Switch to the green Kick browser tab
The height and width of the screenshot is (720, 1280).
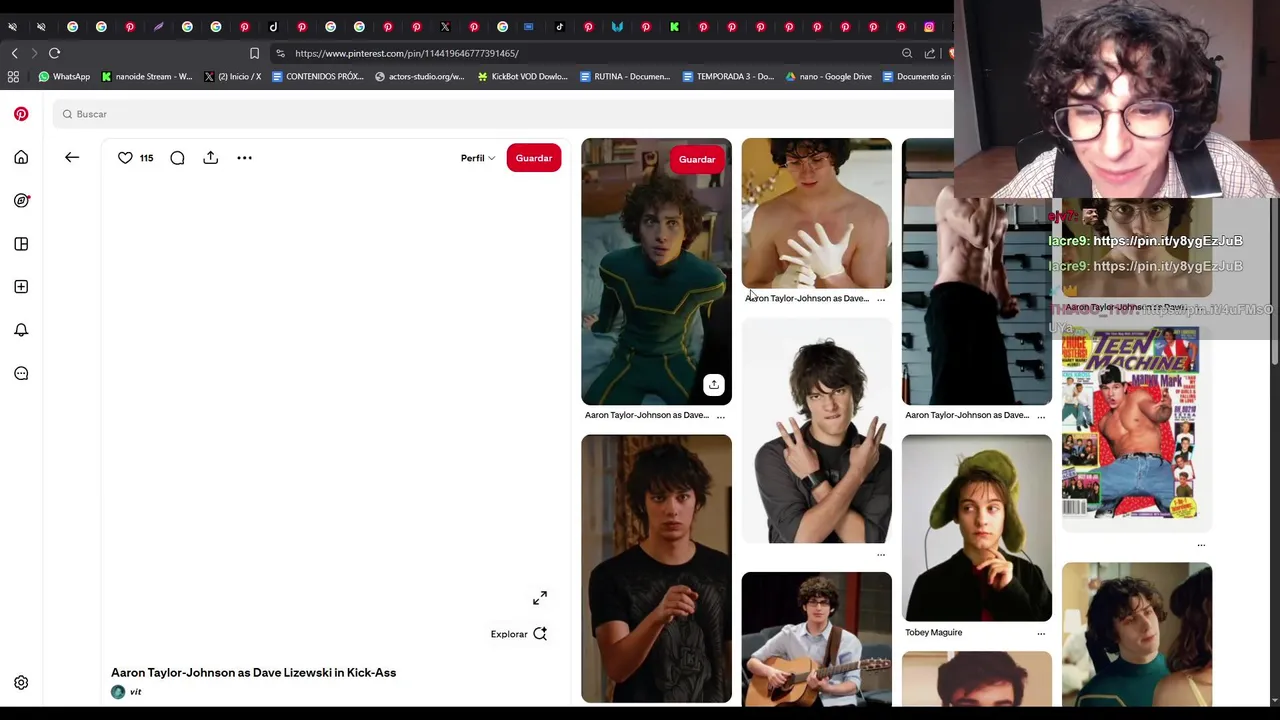674,27
